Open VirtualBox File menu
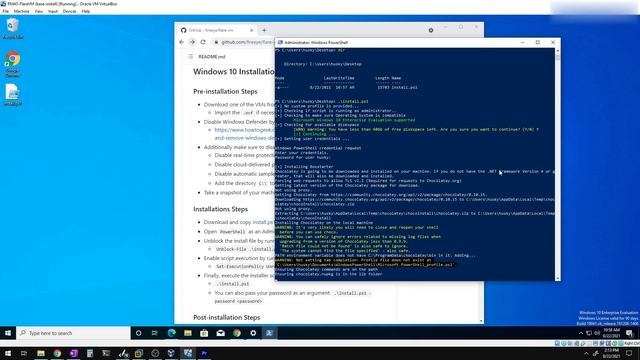The height and width of the screenshot is (360, 640). [6, 11]
